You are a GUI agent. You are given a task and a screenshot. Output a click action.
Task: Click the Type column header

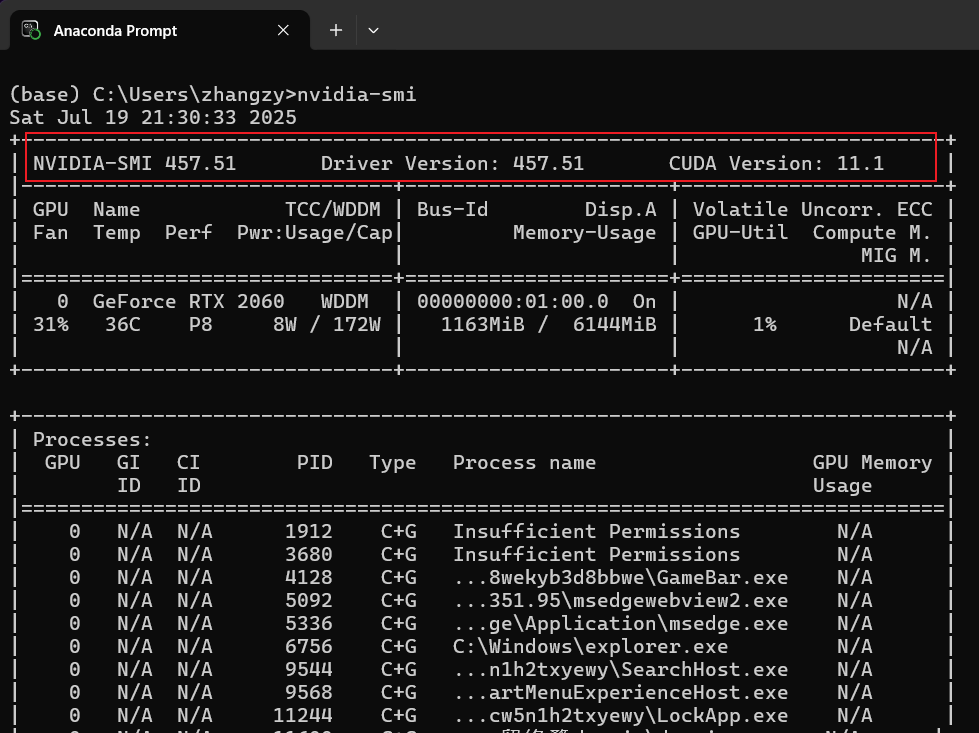[x=393, y=463]
